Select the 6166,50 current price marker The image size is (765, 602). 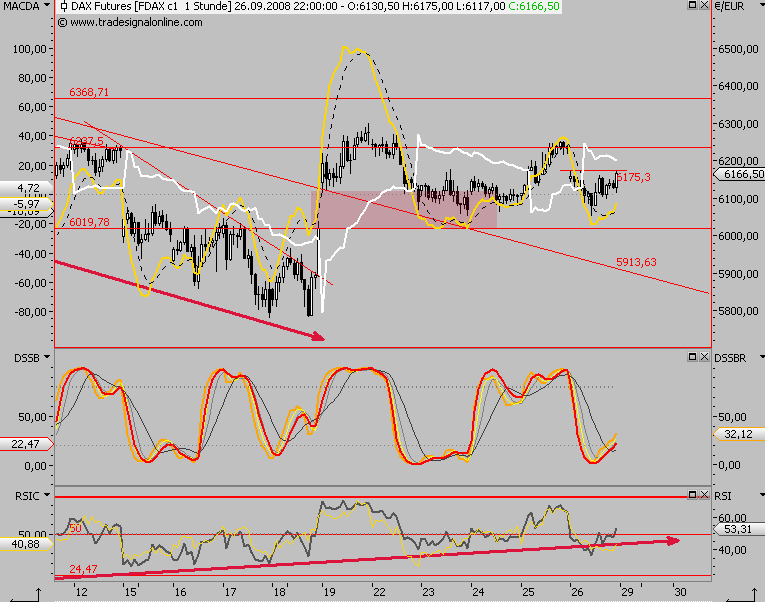(739, 174)
